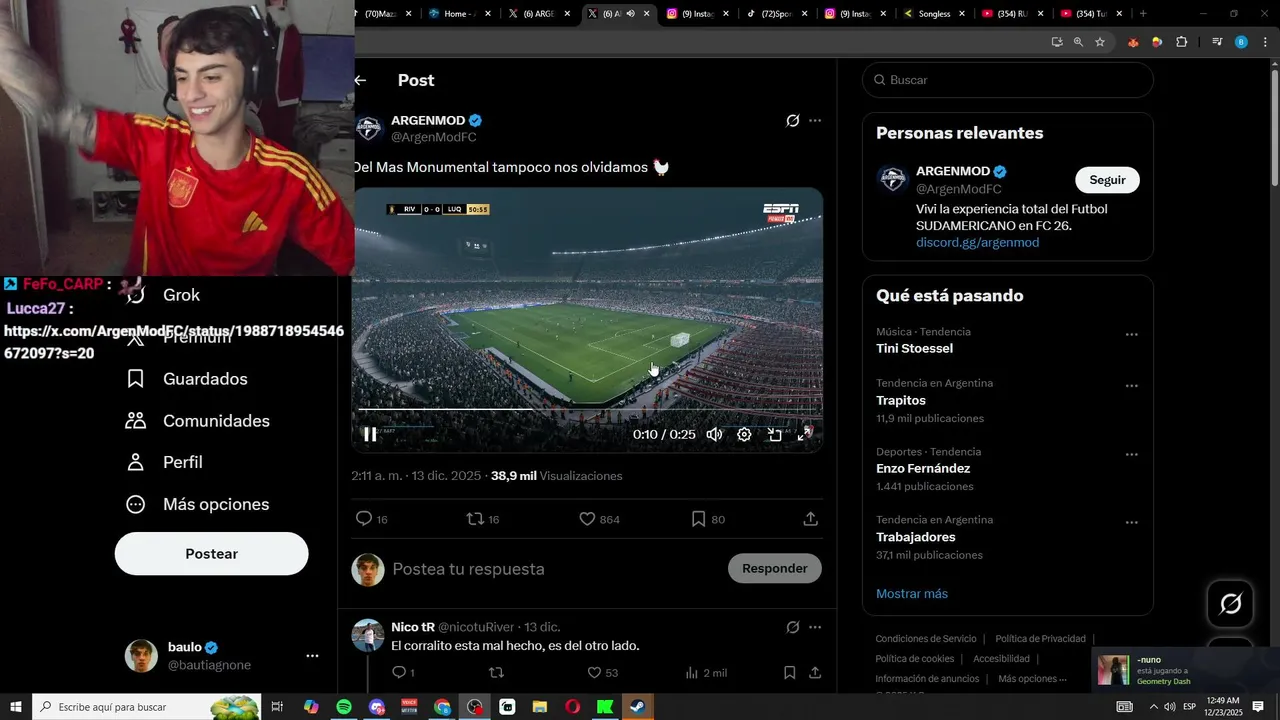Open more options on ARGENMOD post
This screenshot has height=720, width=1280.
click(x=815, y=121)
